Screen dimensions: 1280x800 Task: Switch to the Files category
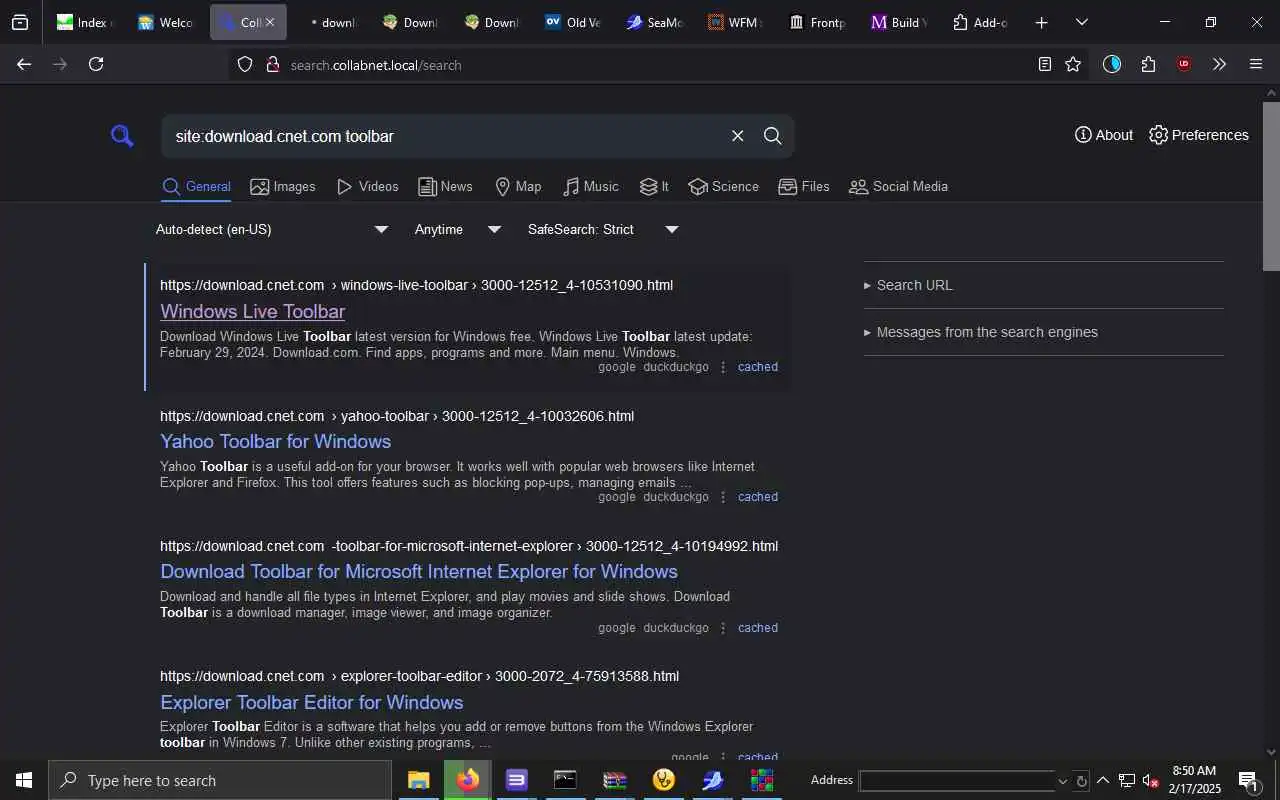click(804, 186)
